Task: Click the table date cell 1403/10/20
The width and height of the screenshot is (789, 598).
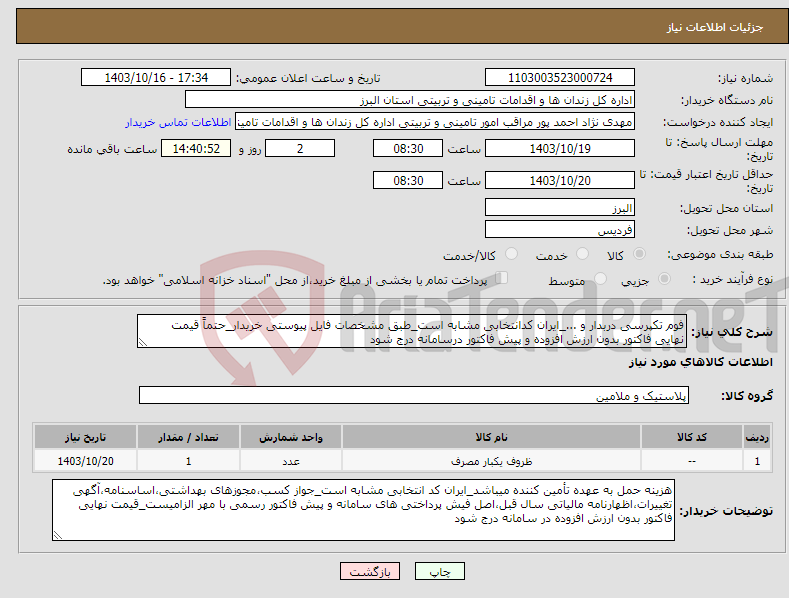Action: point(85,461)
